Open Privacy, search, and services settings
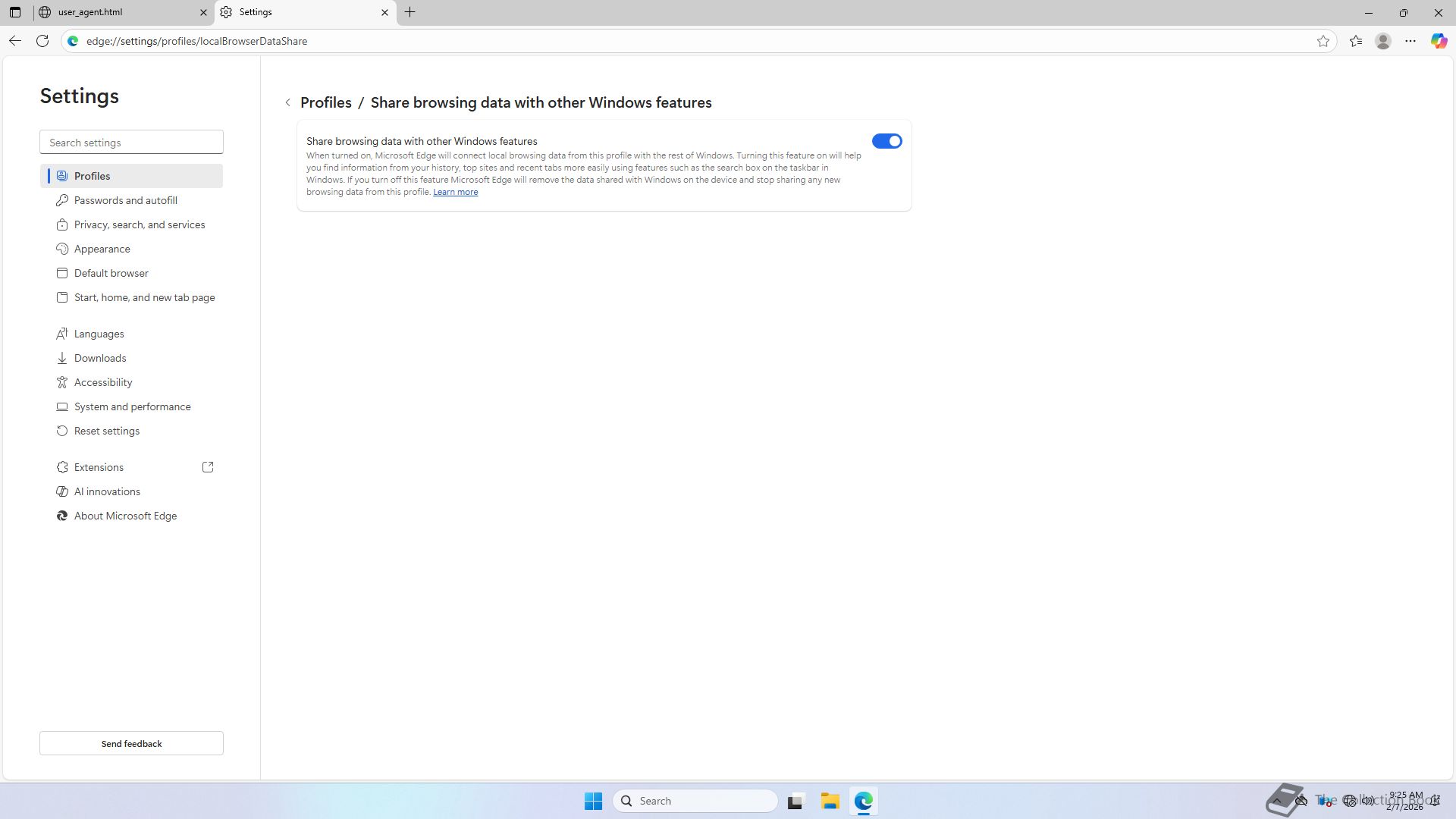The height and width of the screenshot is (819, 1456). pyautogui.click(x=140, y=224)
